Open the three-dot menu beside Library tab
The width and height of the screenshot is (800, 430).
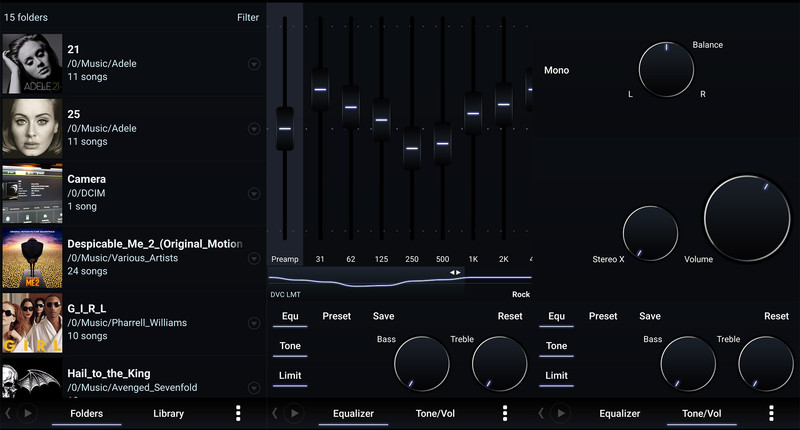(x=238, y=413)
